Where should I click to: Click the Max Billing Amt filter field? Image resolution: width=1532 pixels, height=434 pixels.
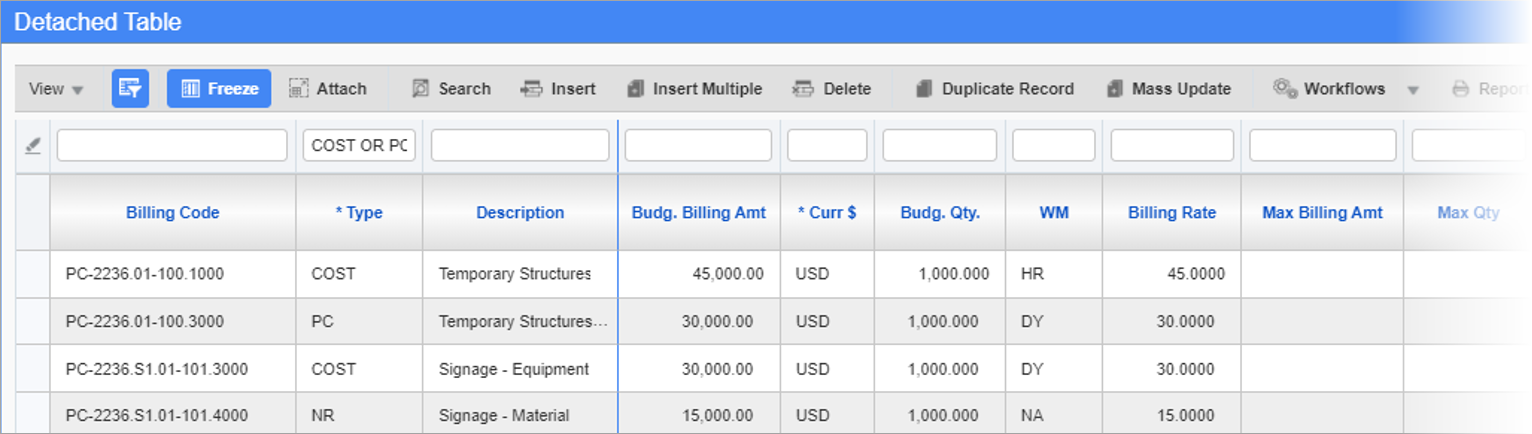[x=1323, y=146]
